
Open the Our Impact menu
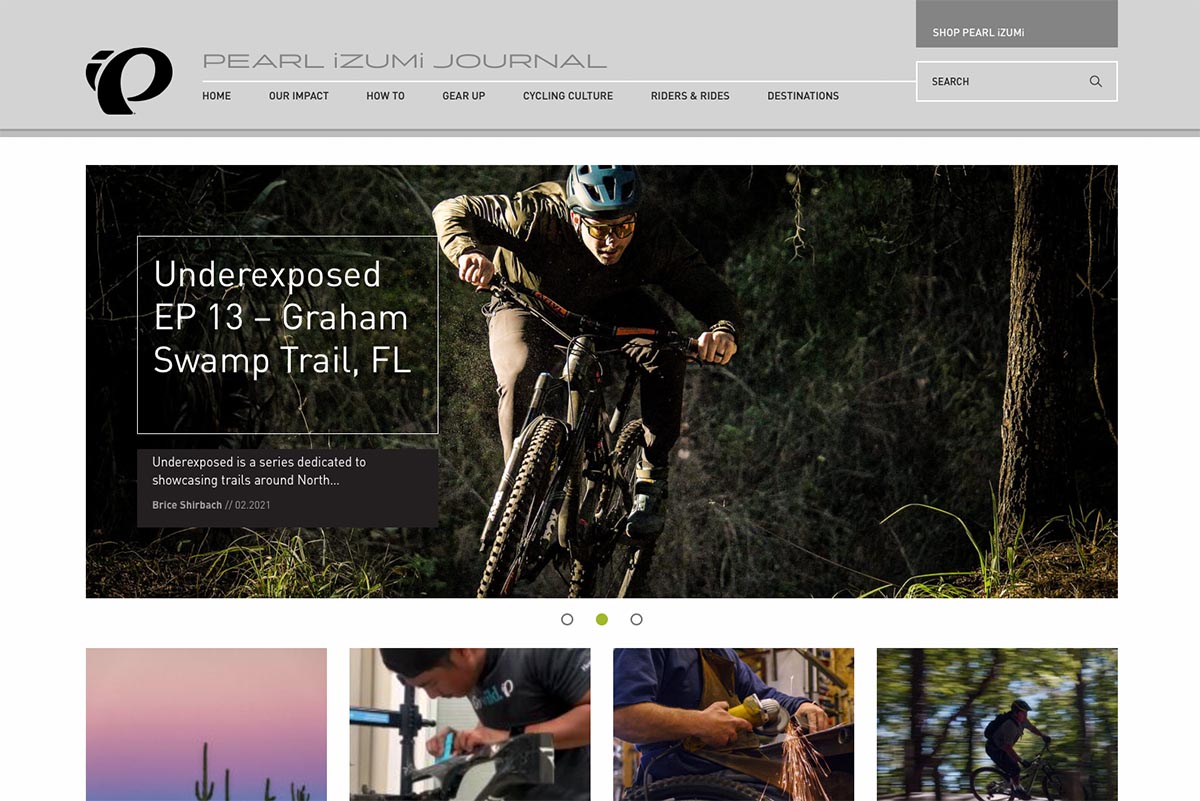[299, 96]
